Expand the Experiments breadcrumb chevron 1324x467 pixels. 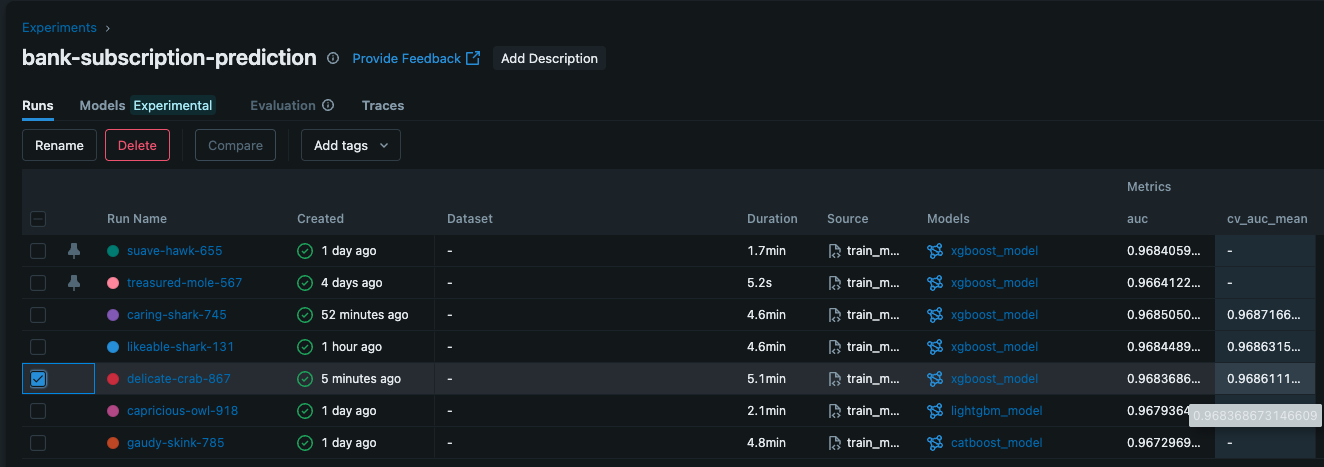[107, 28]
